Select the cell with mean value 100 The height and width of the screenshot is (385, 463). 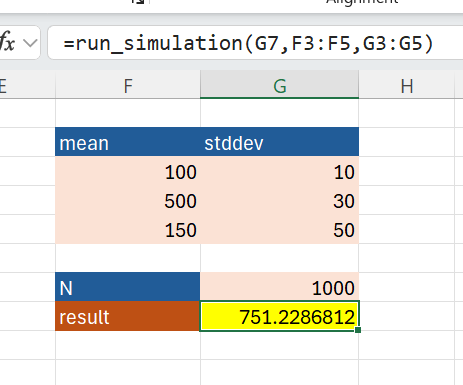click(128, 171)
